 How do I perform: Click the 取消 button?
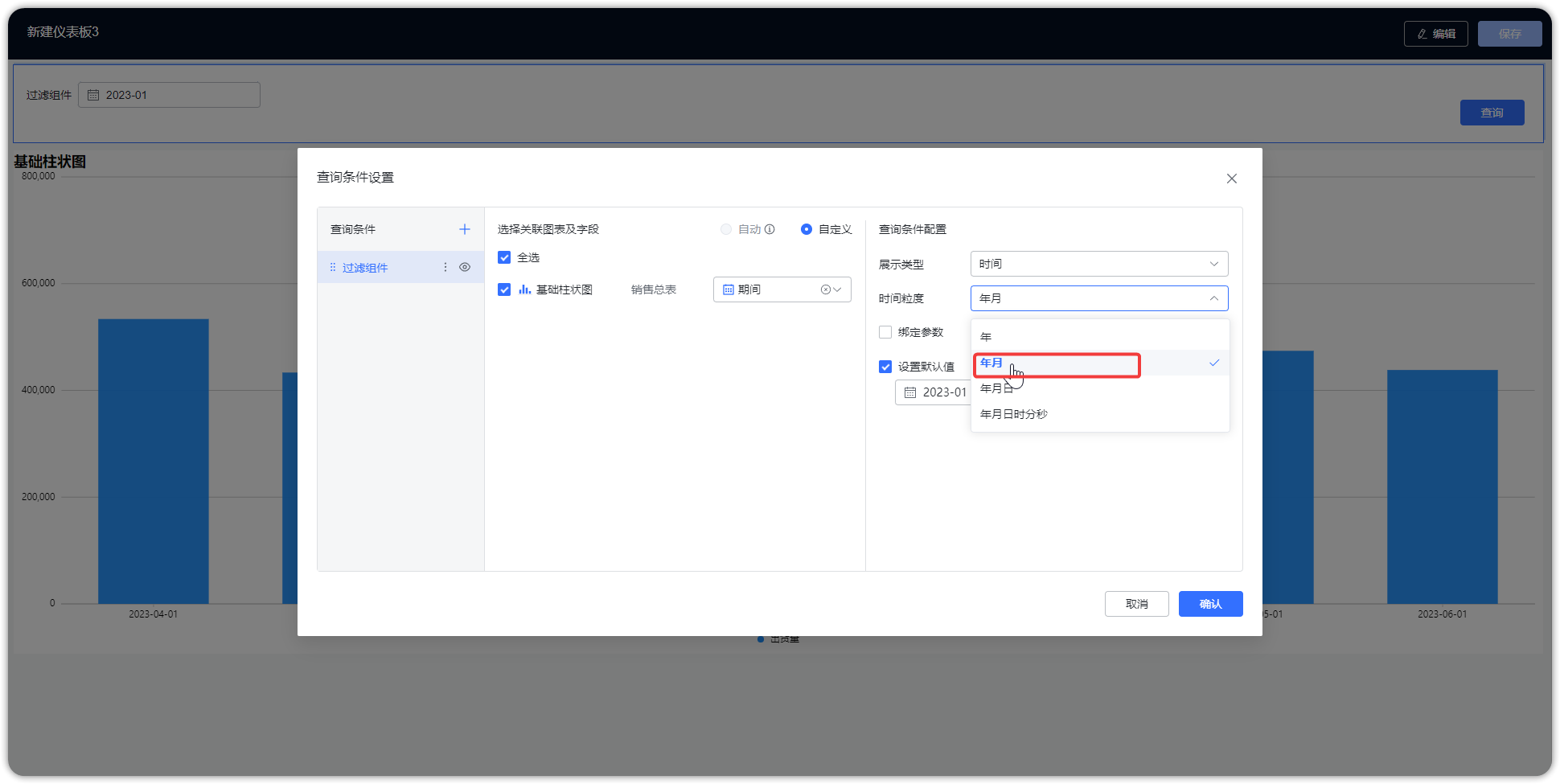[1136, 604]
